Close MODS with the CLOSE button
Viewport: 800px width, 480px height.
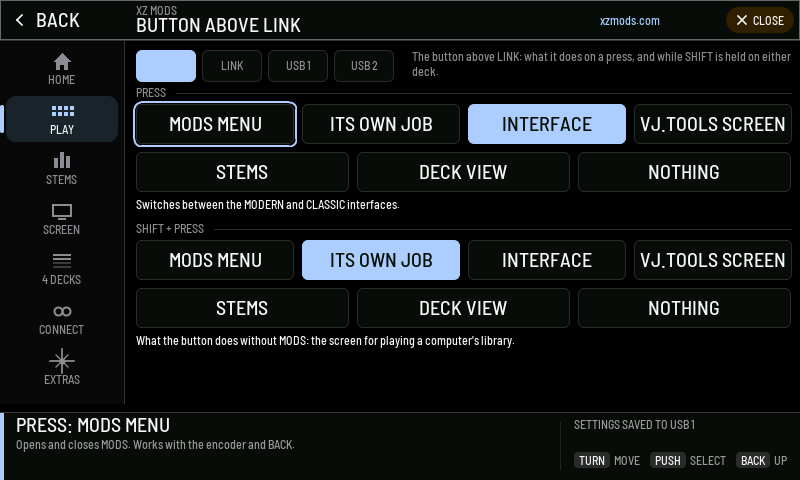pyautogui.click(x=760, y=20)
